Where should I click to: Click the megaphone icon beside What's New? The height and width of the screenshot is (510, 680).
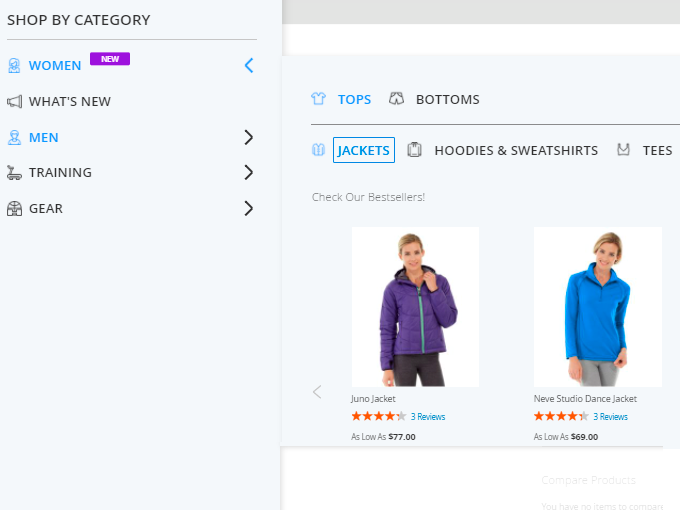point(14,101)
